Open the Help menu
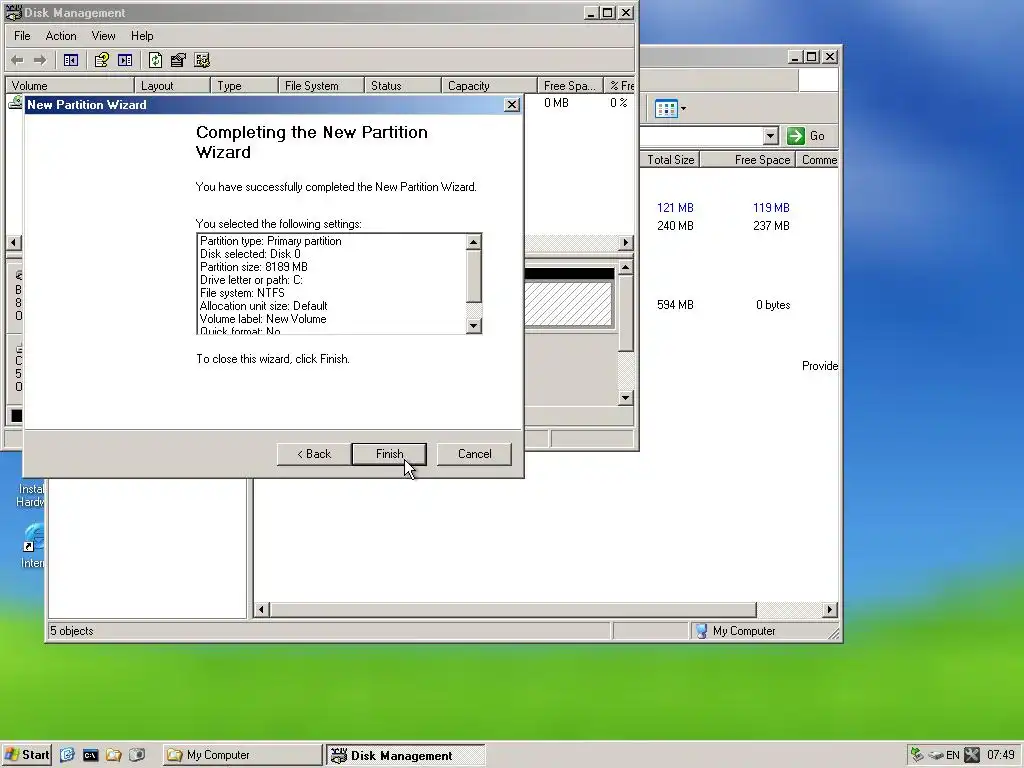Viewport: 1024px width, 768px height. [142, 36]
